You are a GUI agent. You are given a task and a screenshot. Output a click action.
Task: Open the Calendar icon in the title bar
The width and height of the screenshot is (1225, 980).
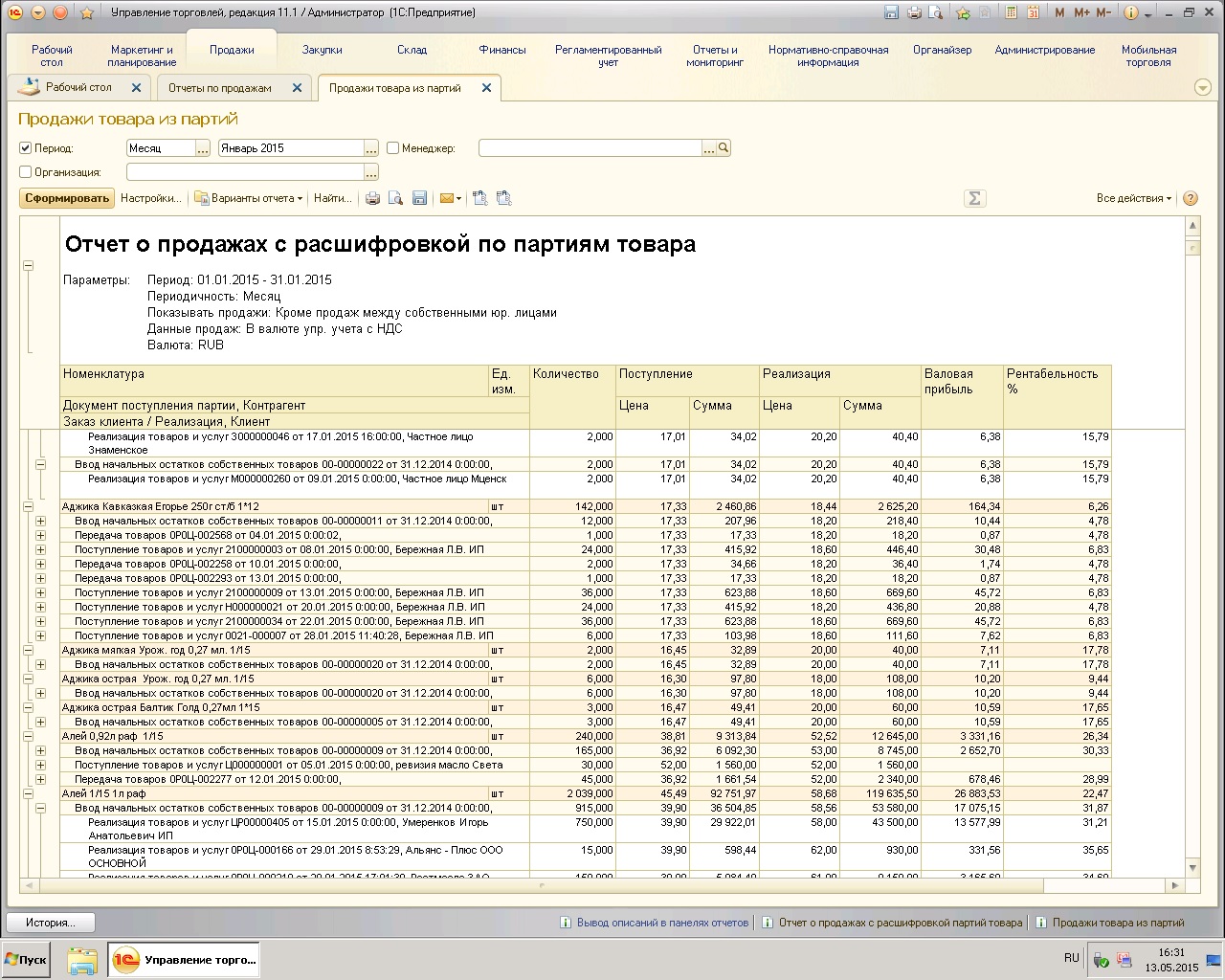tap(1034, 12)
